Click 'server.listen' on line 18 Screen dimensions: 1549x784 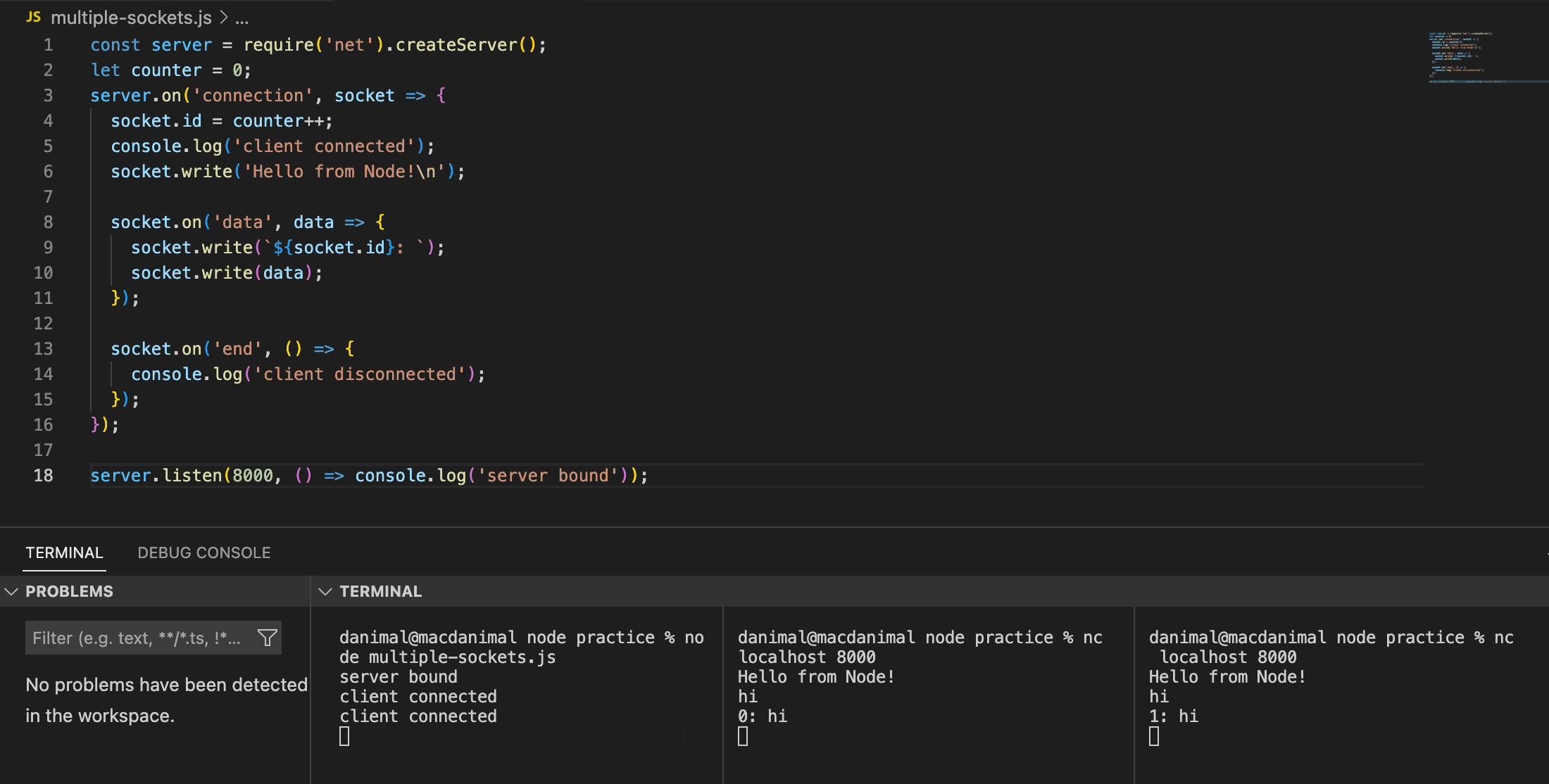pos(156,476)
